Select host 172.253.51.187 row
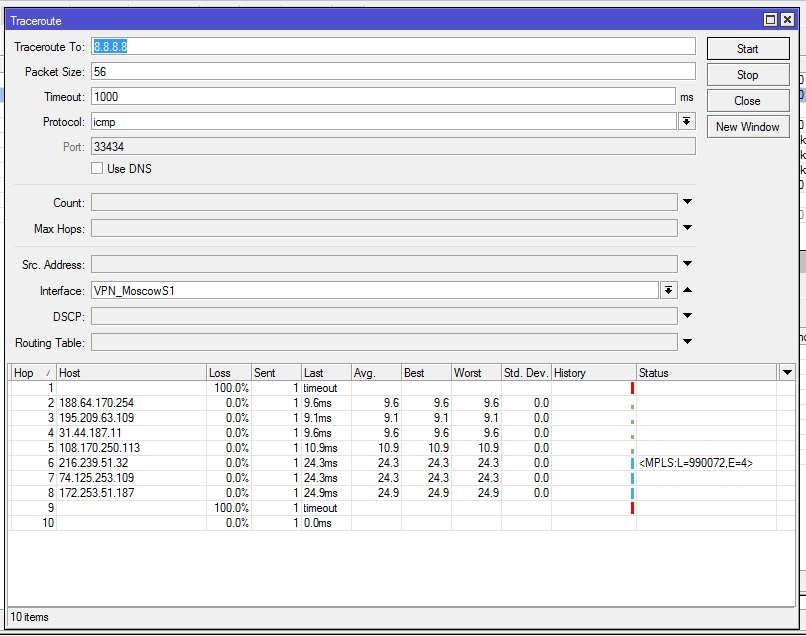 point(402,493)
